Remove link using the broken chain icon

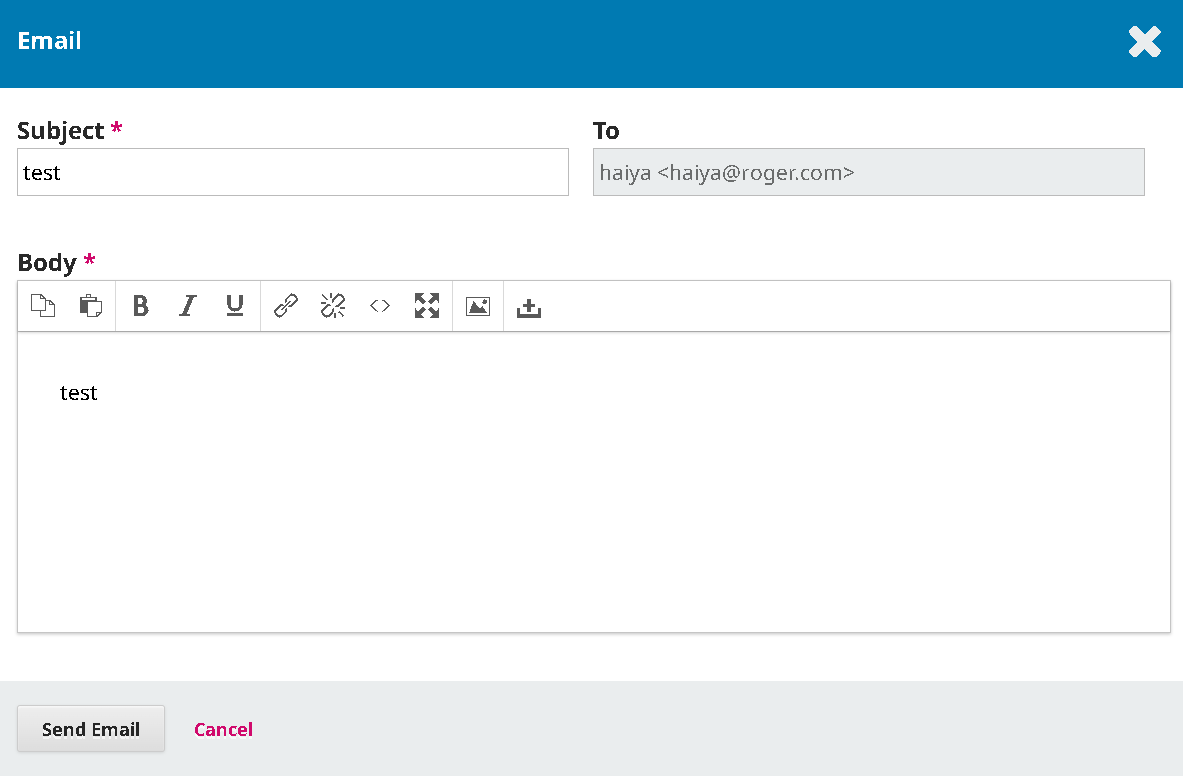333,306
